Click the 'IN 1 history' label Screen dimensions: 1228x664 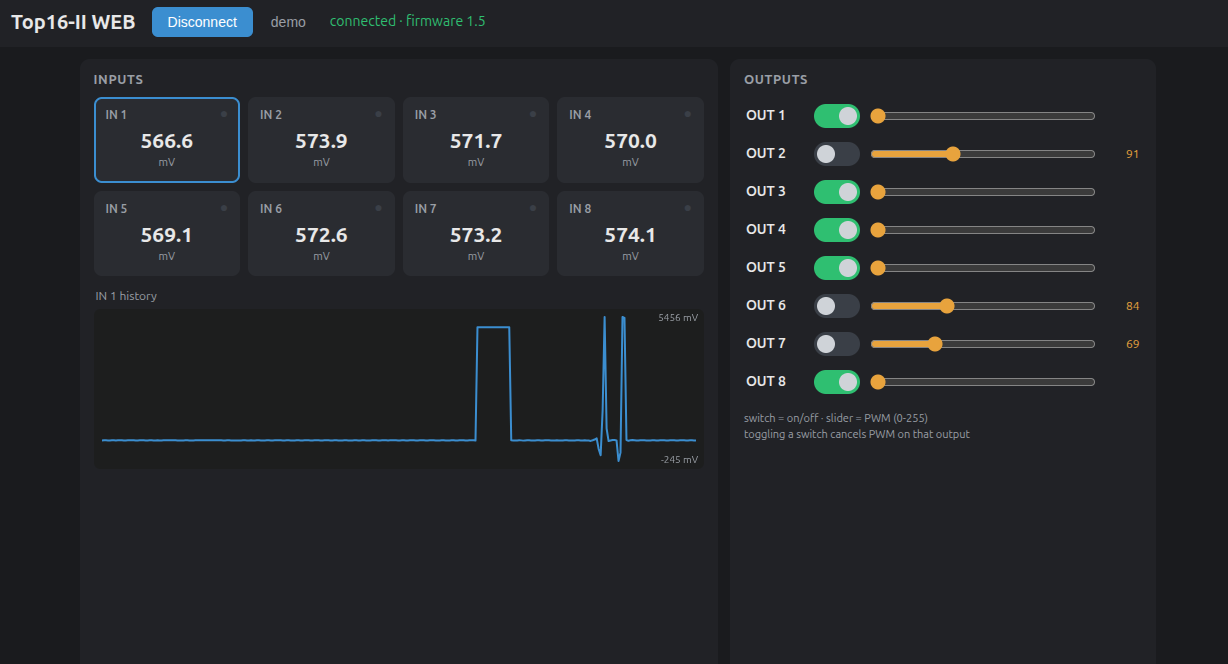126,296
